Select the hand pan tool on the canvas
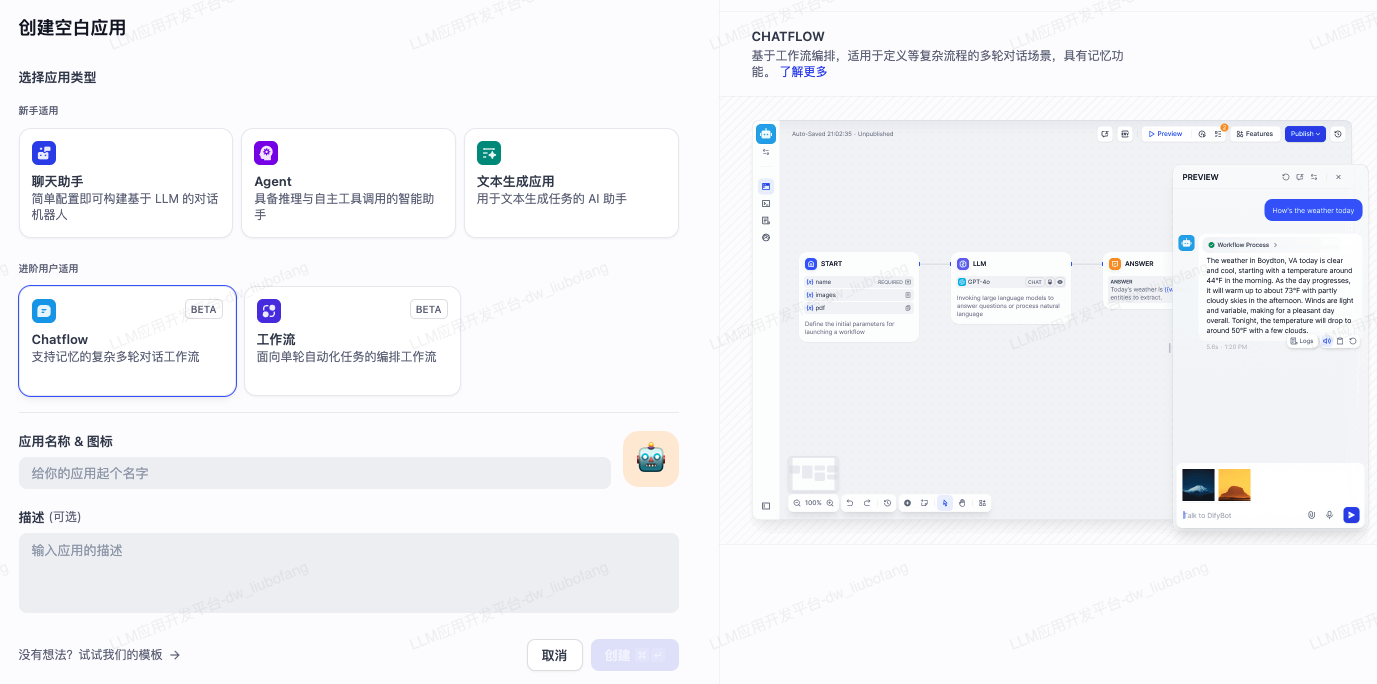Viewport: 1377px width, 684px height. point(962,503)
